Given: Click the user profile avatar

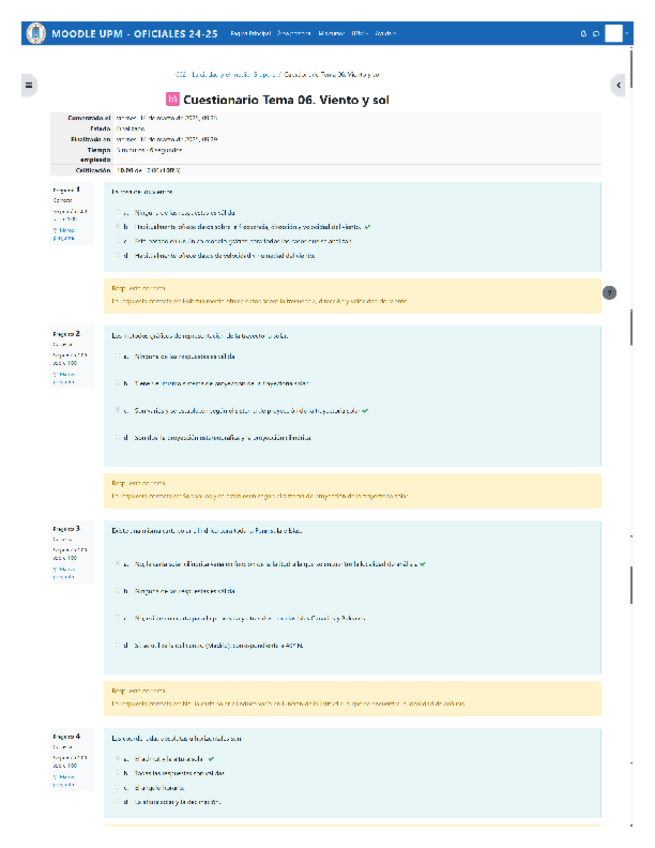Looking at the screenshot, I should pos(613,34).
